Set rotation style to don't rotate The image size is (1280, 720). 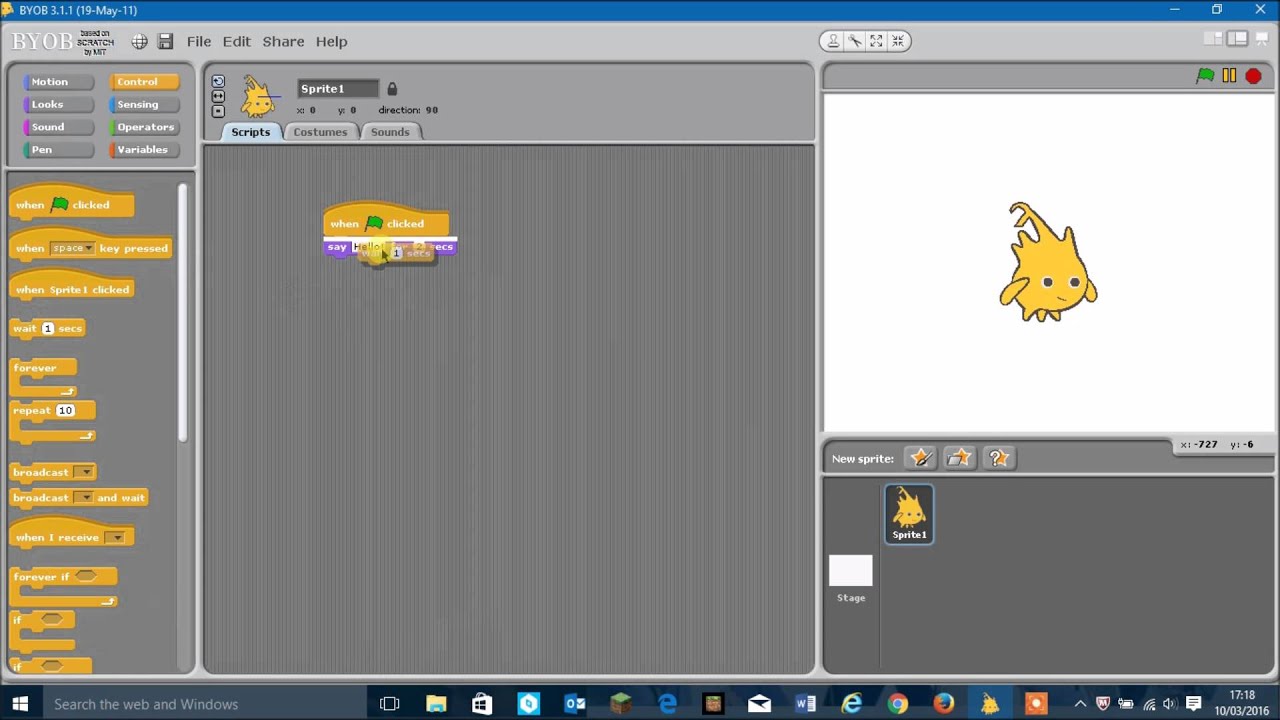pos(218,111)
